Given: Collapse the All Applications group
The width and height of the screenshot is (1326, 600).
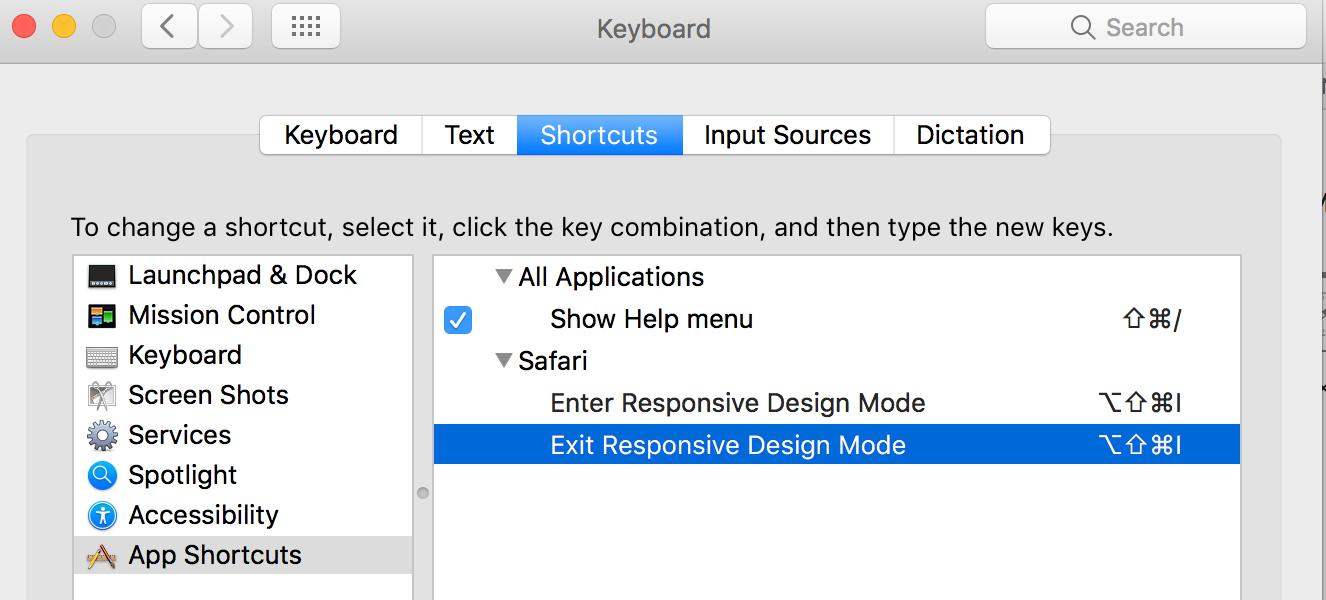Looking at the screenshot, I should (504, 277).
